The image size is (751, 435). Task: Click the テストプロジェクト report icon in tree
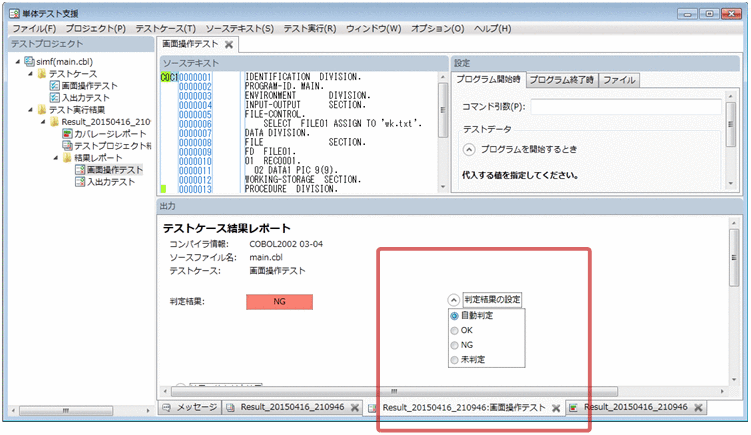[x=68, y=145]
